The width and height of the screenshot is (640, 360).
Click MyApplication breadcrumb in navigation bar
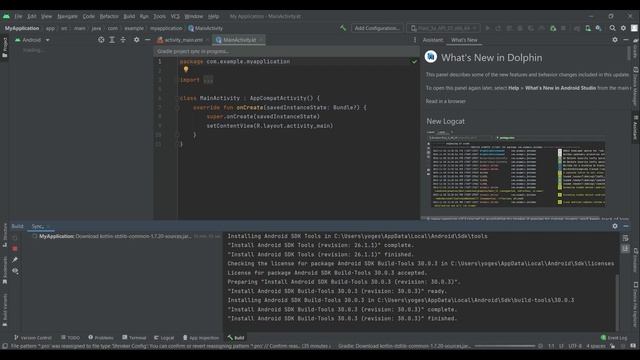[x=22, y=28]
